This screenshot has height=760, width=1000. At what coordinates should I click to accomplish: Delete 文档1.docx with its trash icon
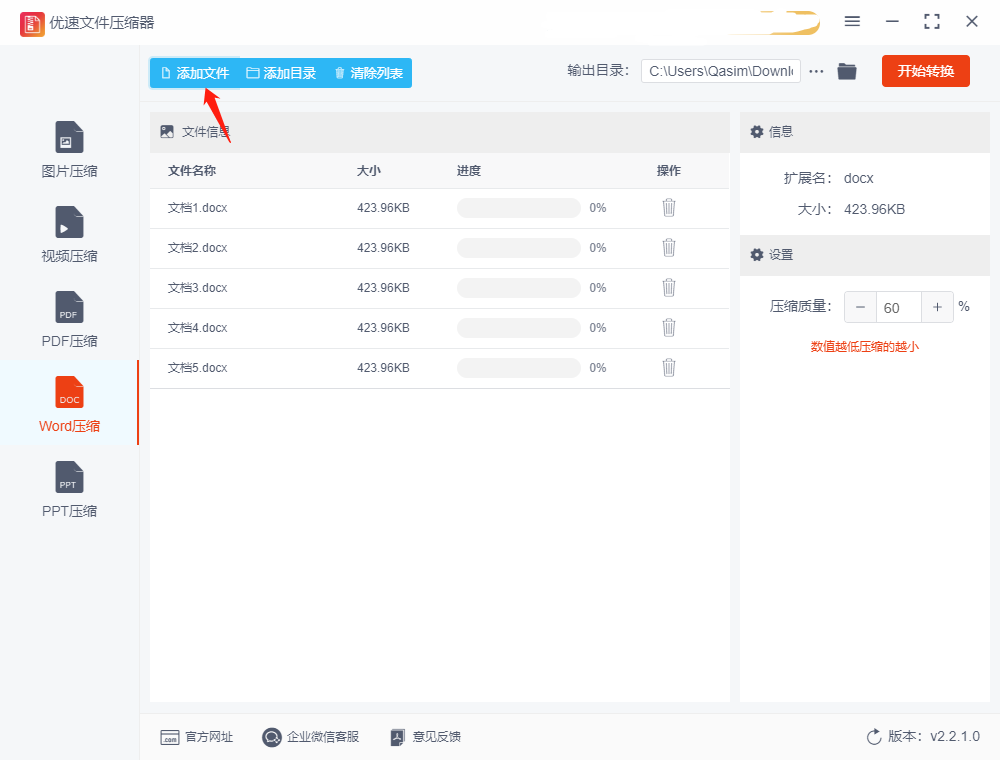click(668, 208)
